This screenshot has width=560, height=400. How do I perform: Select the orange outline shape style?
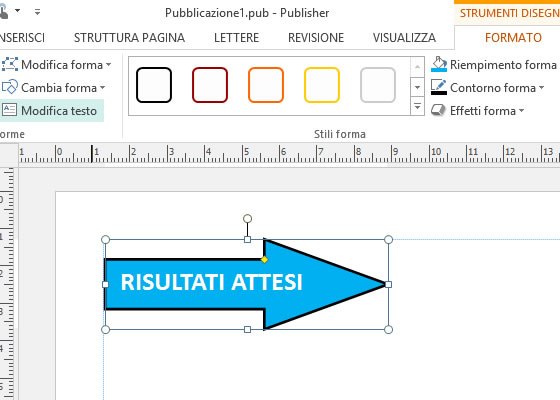[266, 85]
